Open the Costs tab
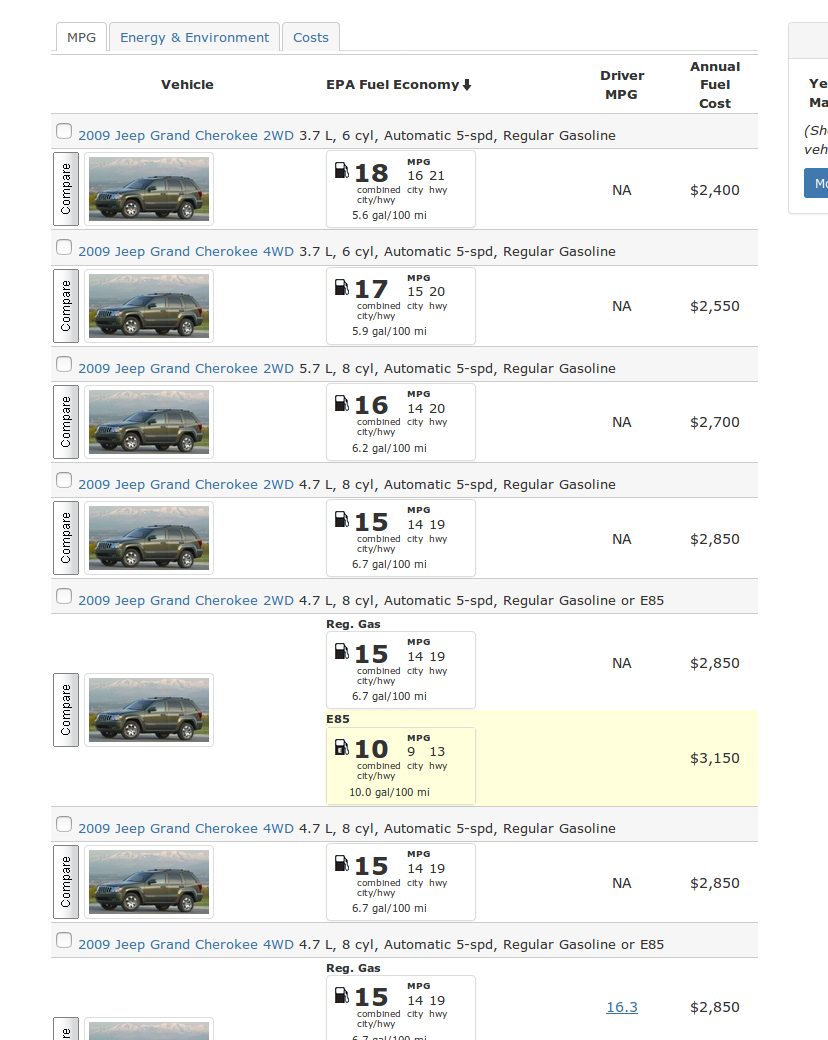The width and height of the screenshot is (828, 1040). [310, 37]
